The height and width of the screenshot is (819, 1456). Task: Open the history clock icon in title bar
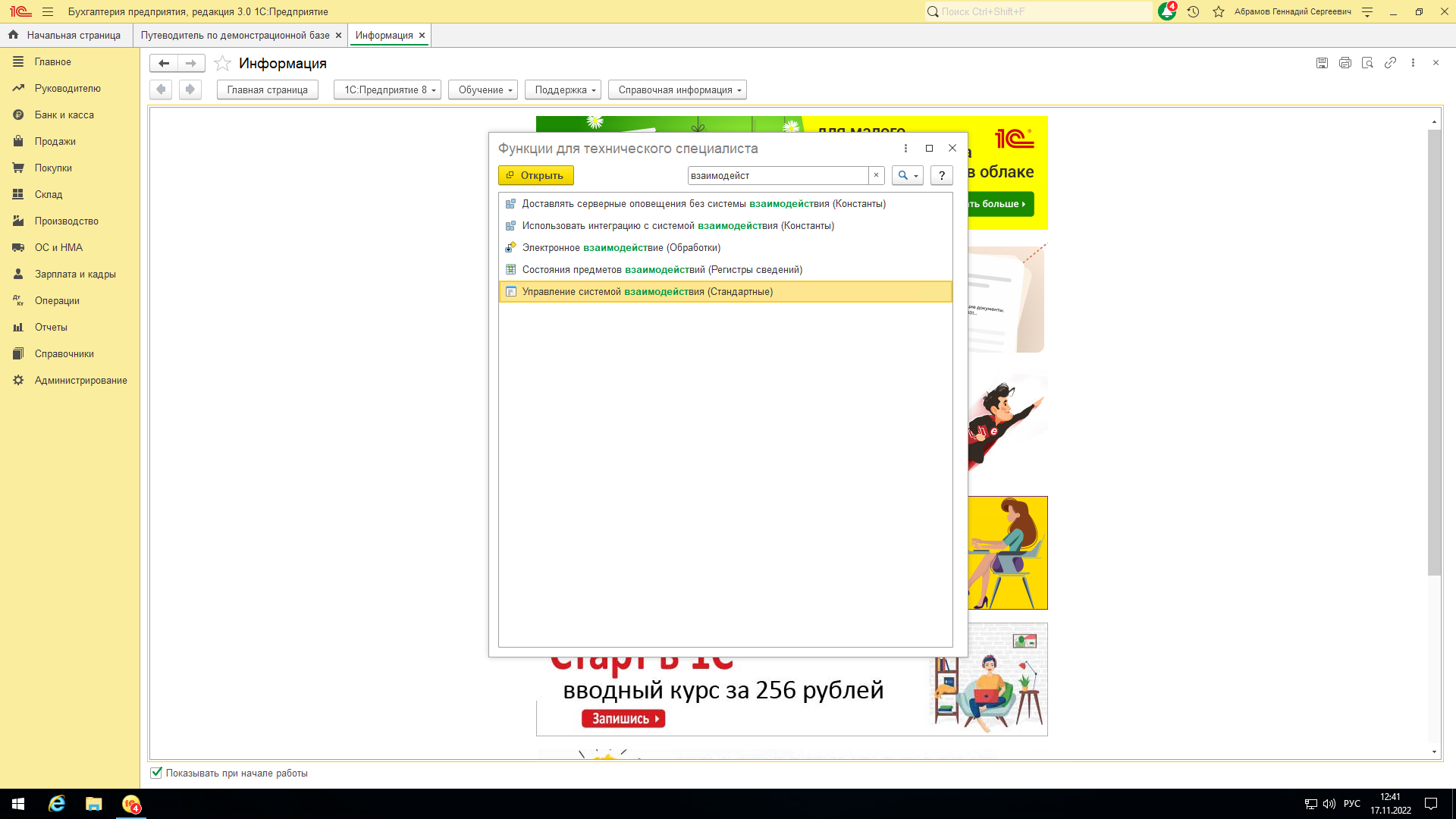tap(1193, 12)
